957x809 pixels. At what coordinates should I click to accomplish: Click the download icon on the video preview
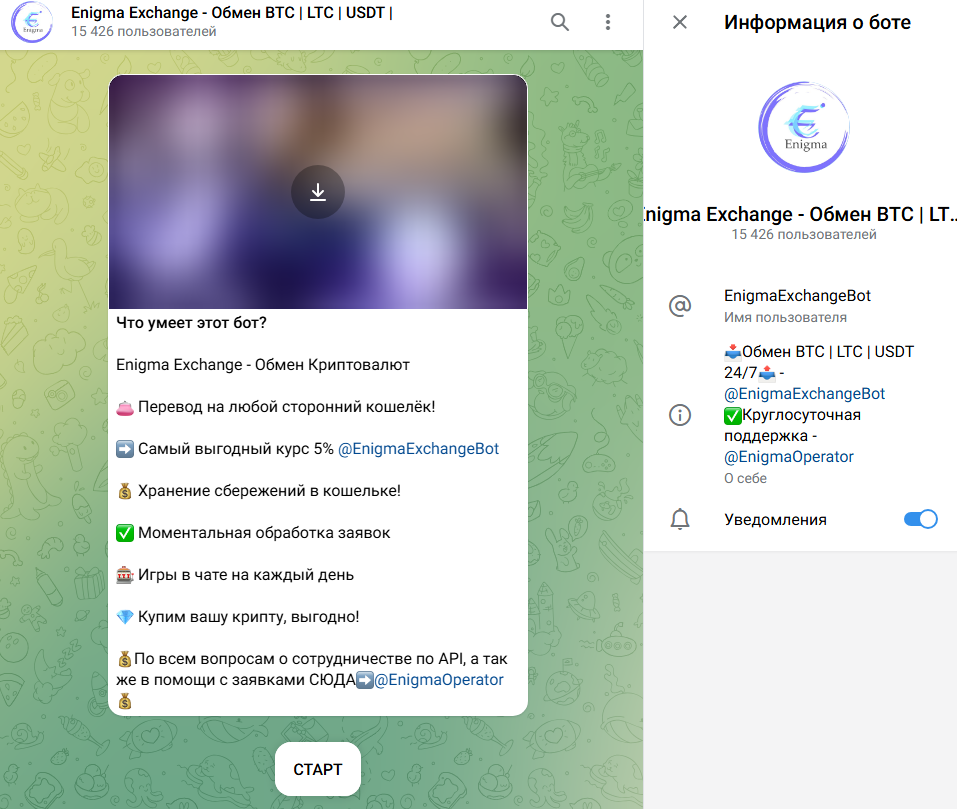pyautogui.click(x=318, y=191)
